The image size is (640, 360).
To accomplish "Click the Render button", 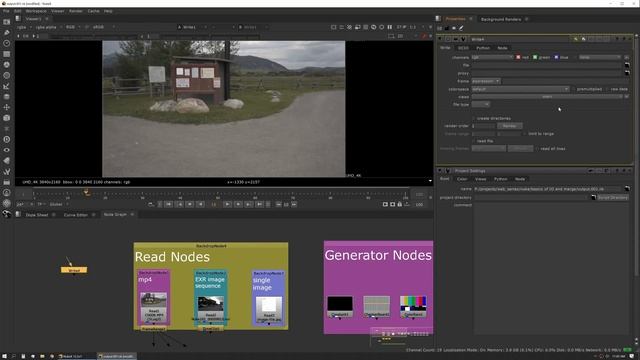I will click(x=509, y=126).
